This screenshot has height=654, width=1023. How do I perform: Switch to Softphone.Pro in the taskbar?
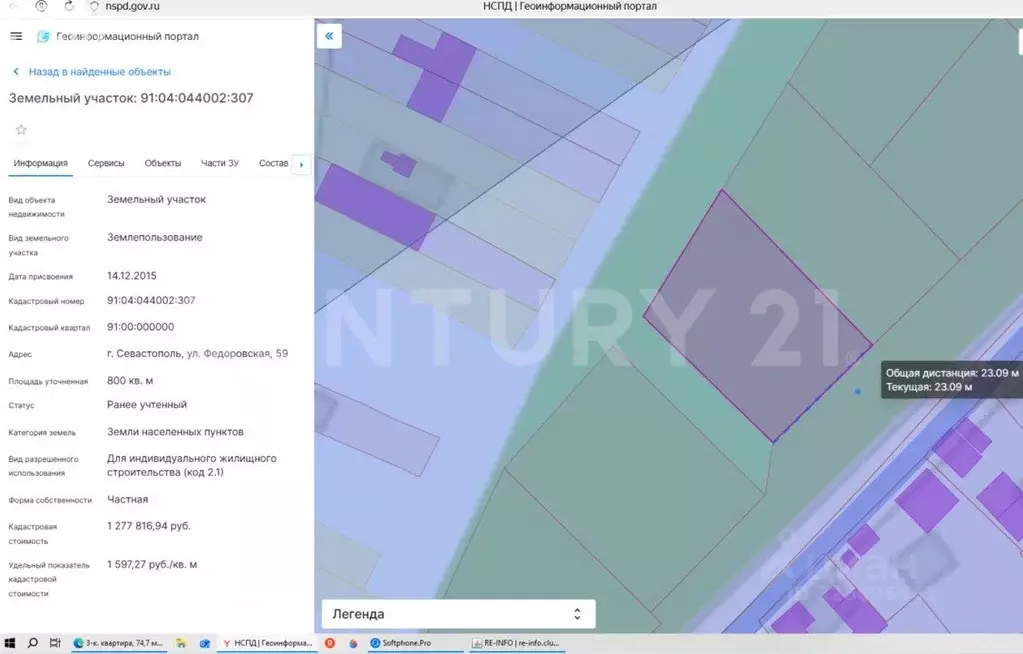pyautogui.click(x=405, y=643)
